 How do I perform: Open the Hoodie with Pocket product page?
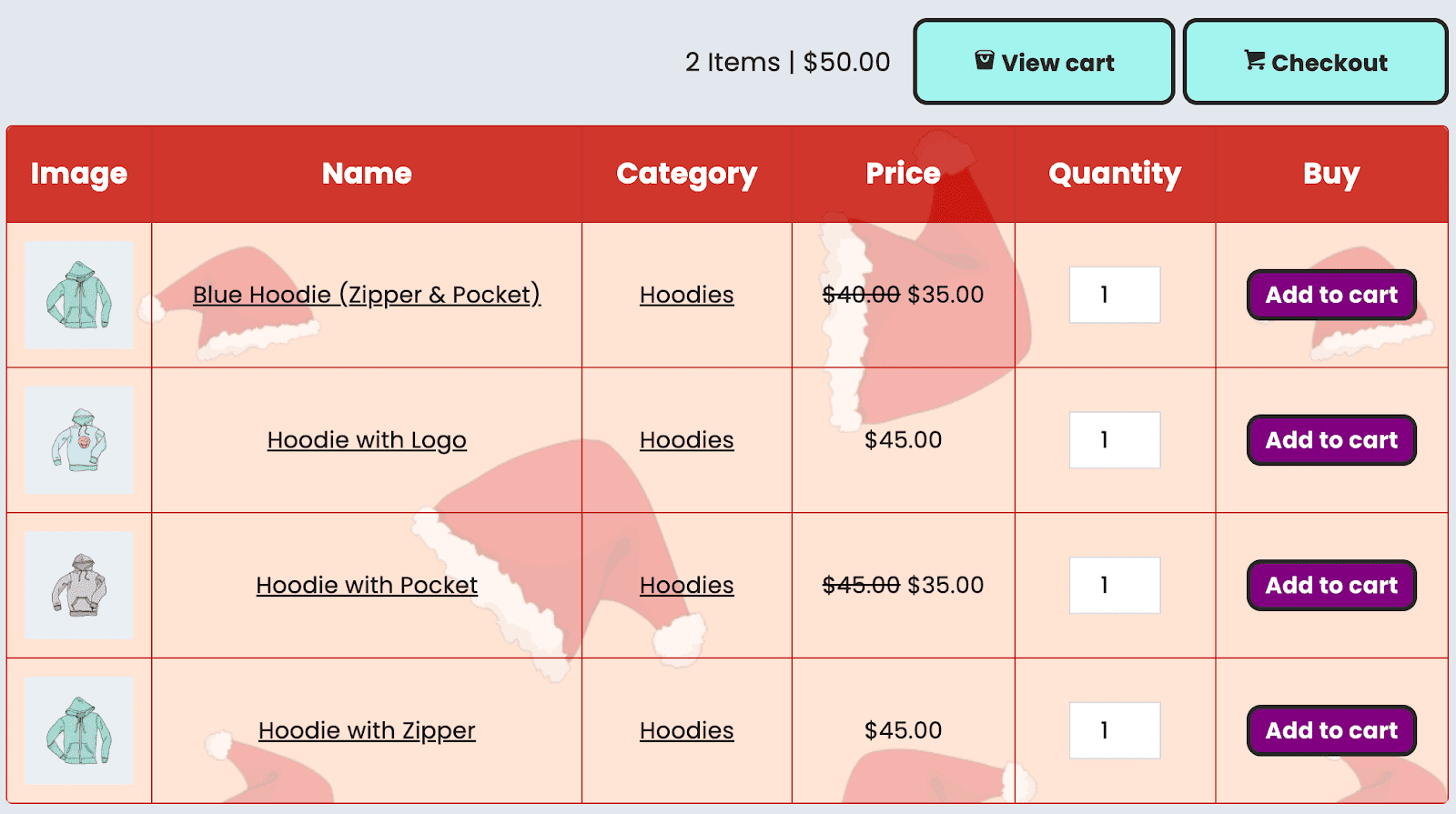[x=366, y=585]
